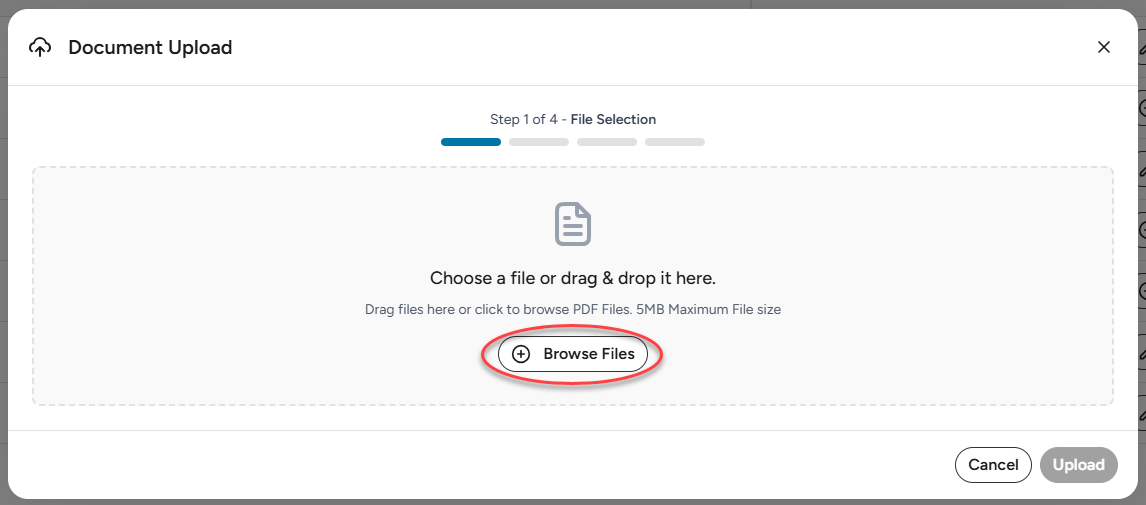Click the document file icon in drop zone
Image resolution: width=1146 pixels, height=505 pixels.
pos(573,224)
